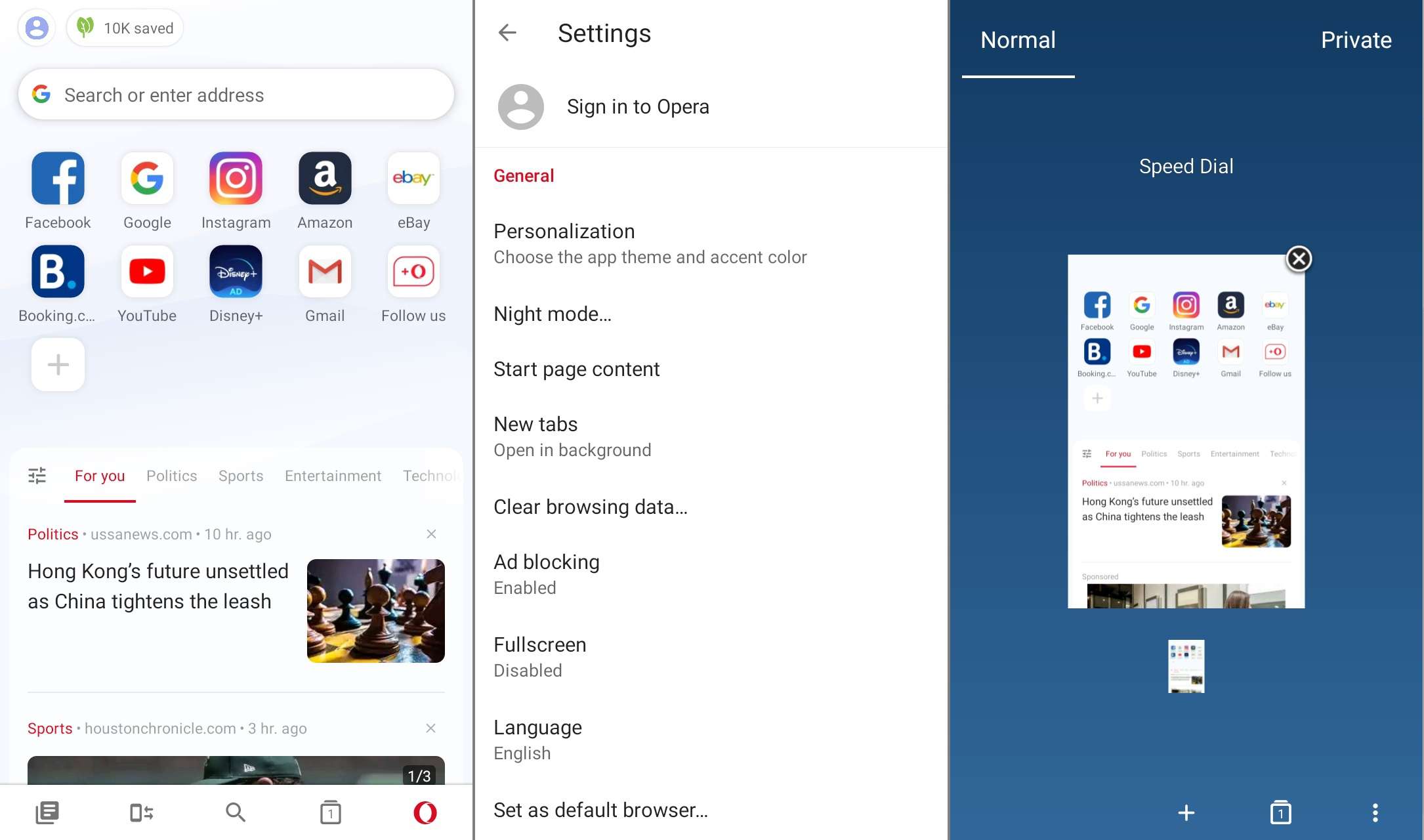
Task: Switch to the For you news tab
Action: click(x=100, y=476)
